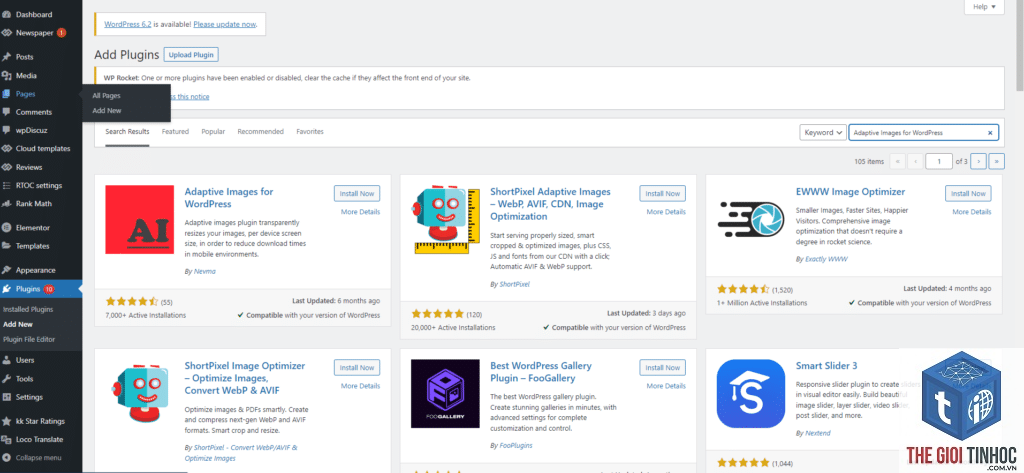This screenshot has width=1024, height=473.
Task: Click the Users icon in sidebar
Action: point(7,359)
